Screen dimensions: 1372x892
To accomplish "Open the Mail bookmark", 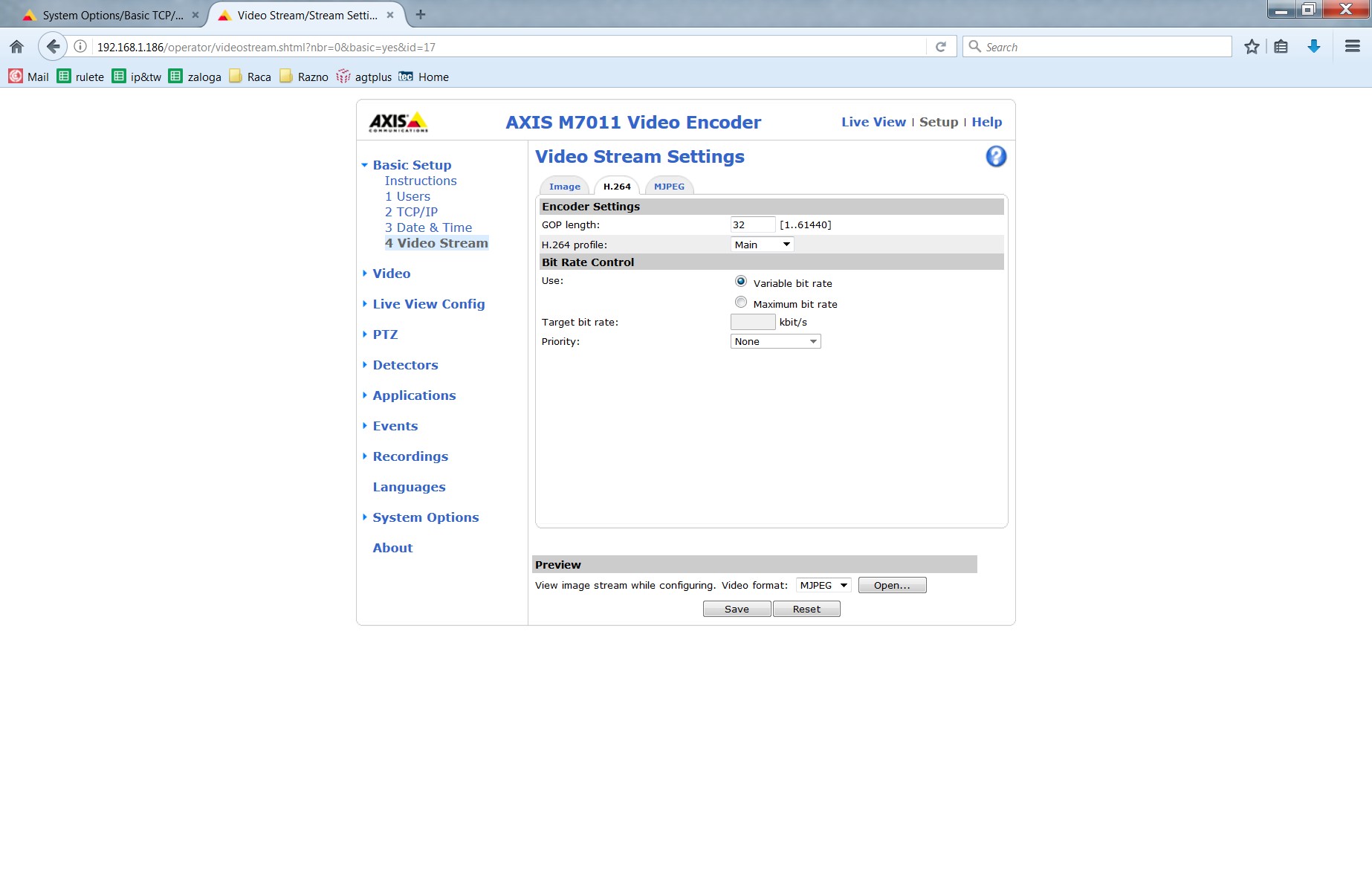I will point(28,77).
